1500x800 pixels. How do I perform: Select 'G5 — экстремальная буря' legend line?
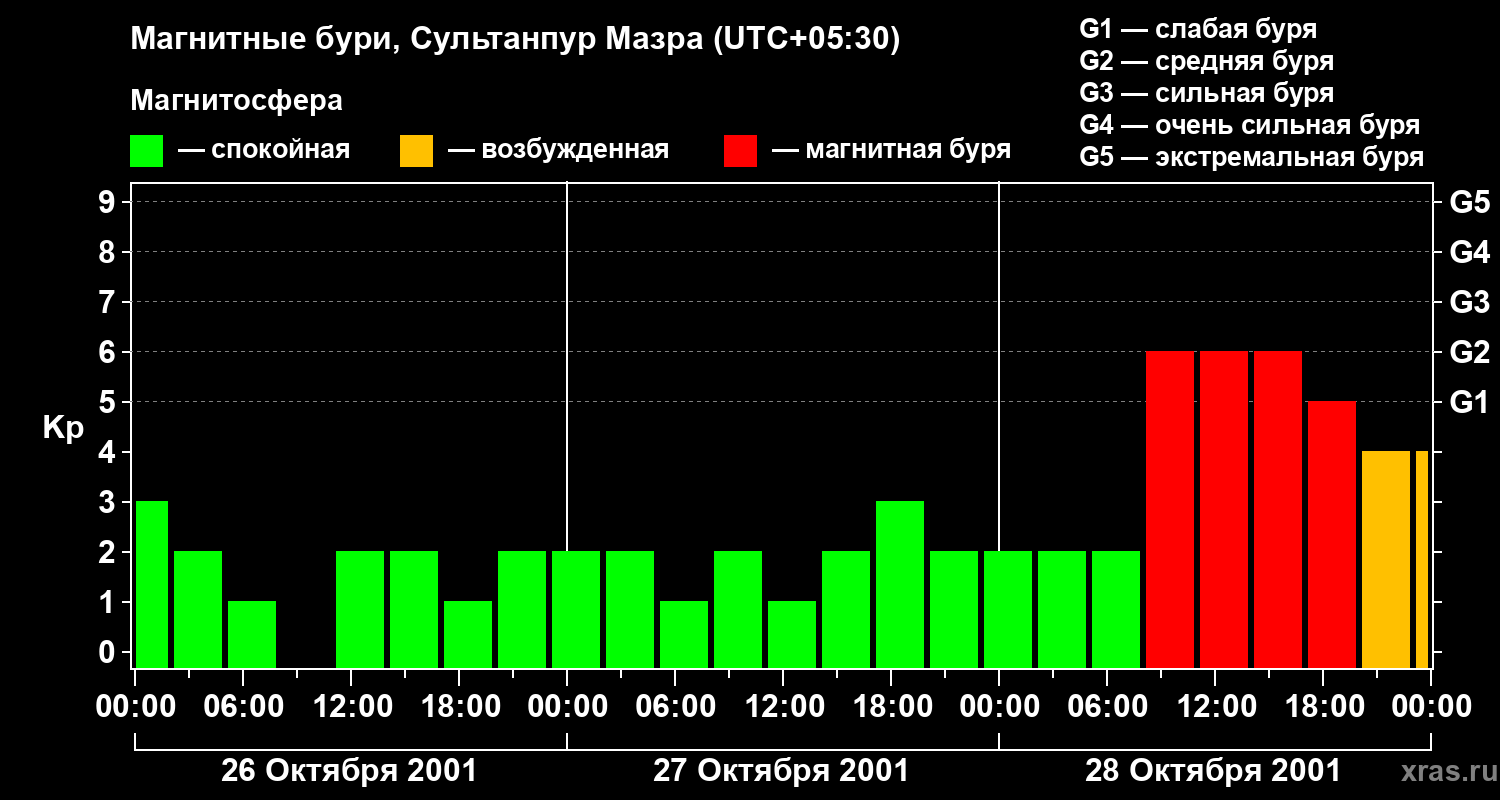coord(1252,157)
